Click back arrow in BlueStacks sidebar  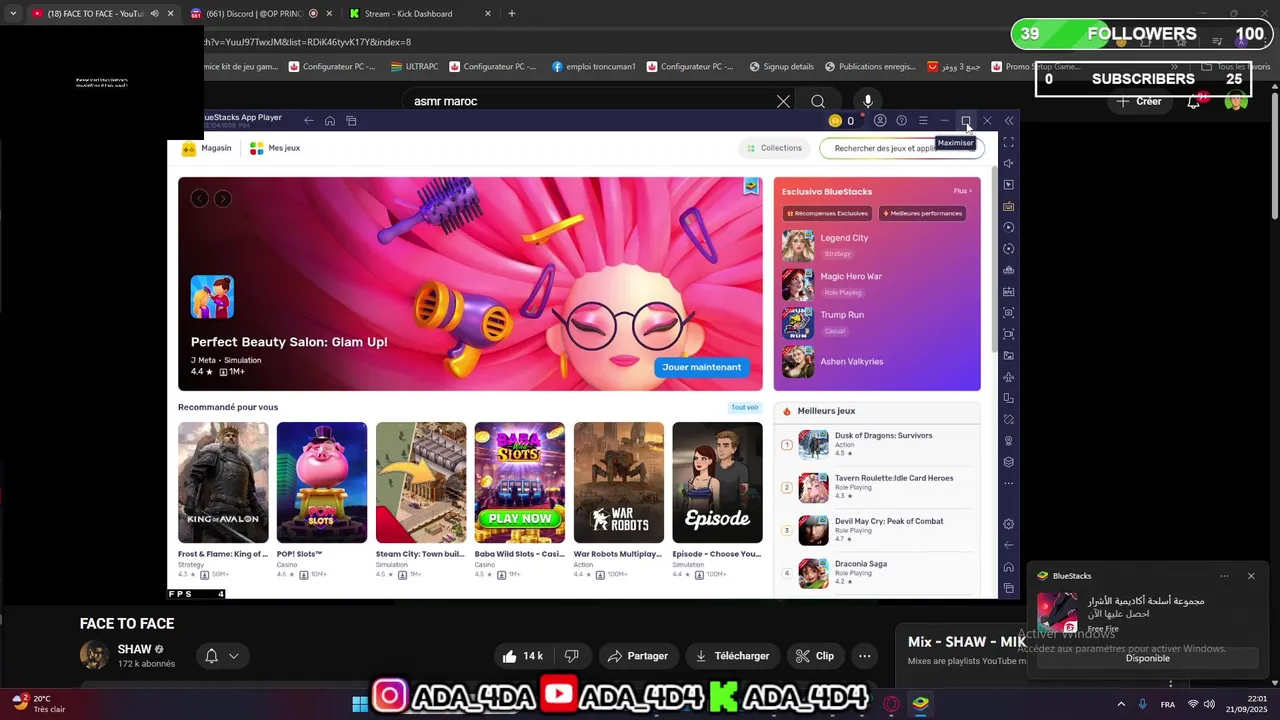[x=1009, y=545]
